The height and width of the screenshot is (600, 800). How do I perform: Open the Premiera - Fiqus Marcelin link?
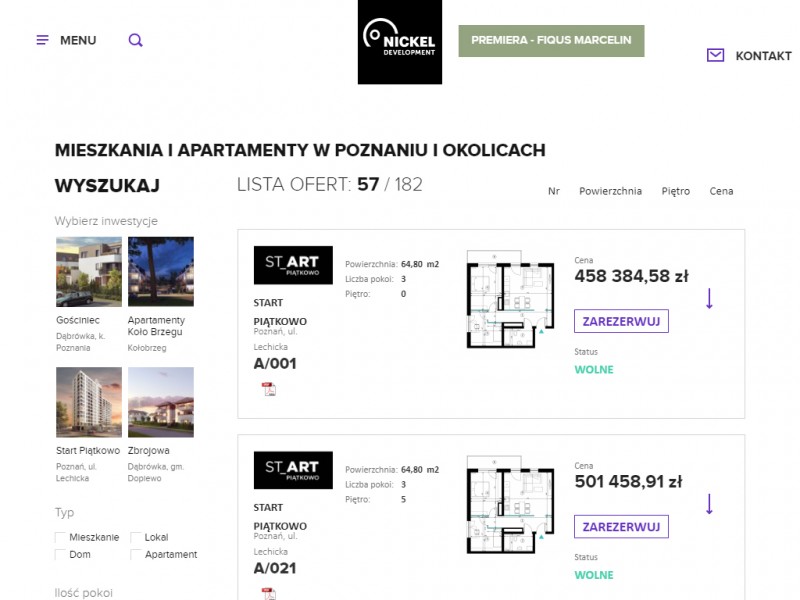551,41
